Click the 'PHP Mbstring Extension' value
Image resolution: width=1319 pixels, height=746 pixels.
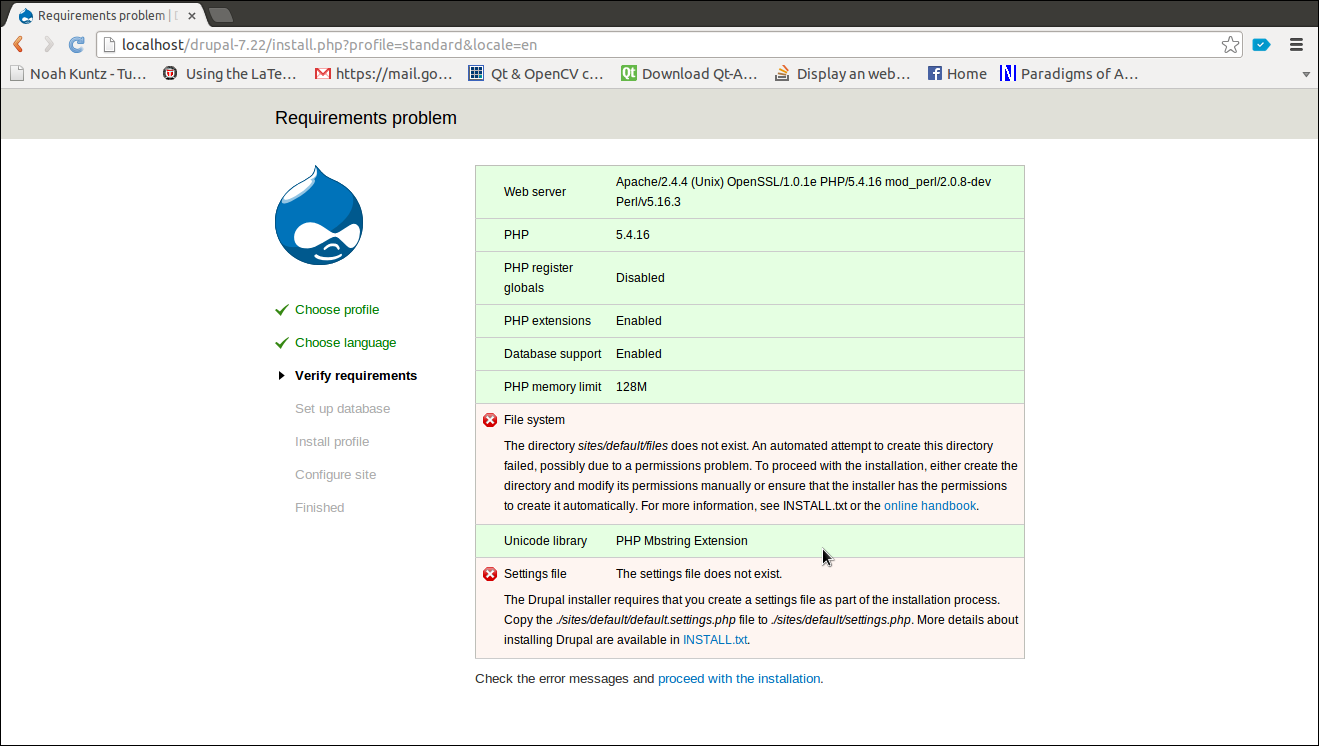[x=682, y=541]
